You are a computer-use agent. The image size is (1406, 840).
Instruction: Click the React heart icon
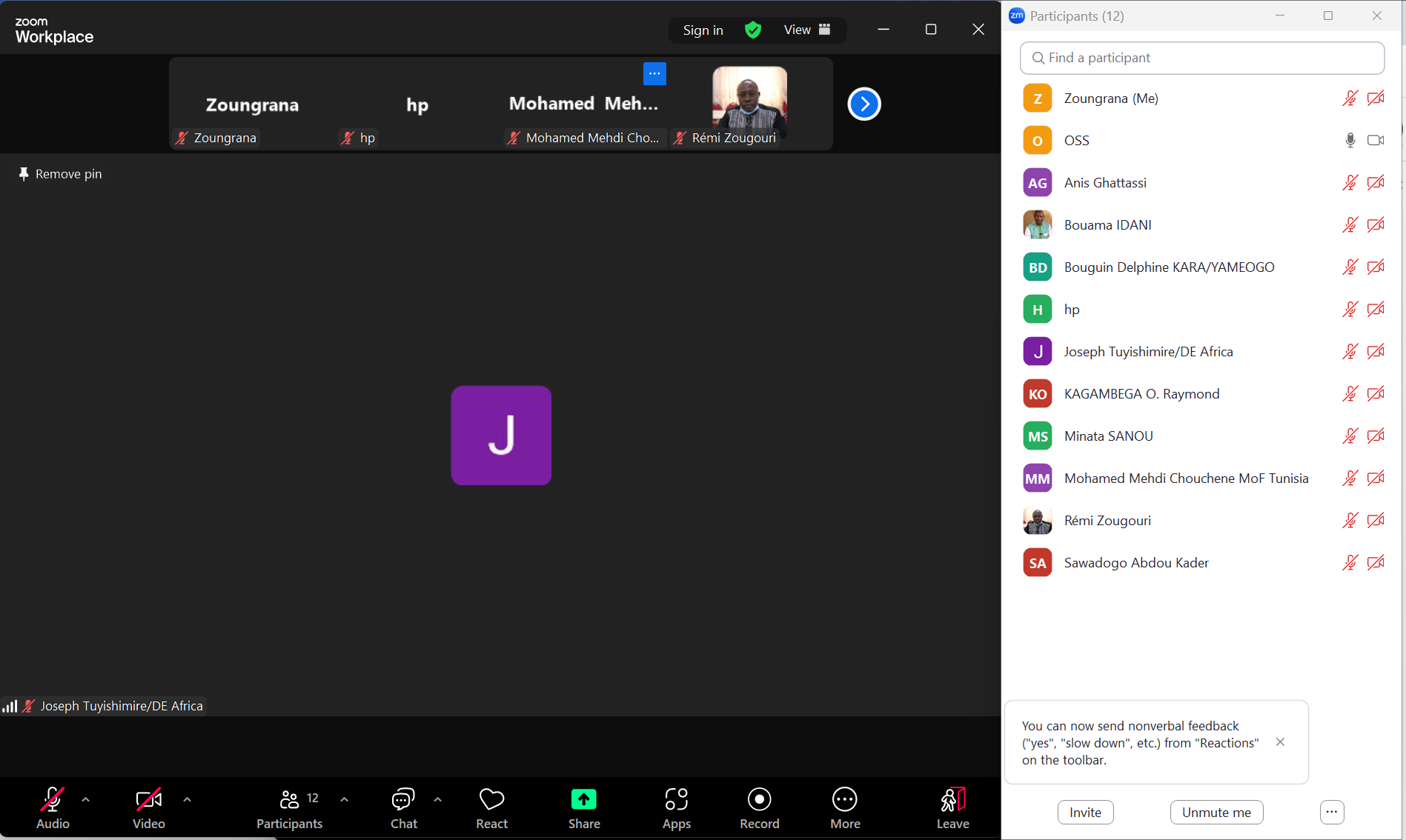[491, 800]
